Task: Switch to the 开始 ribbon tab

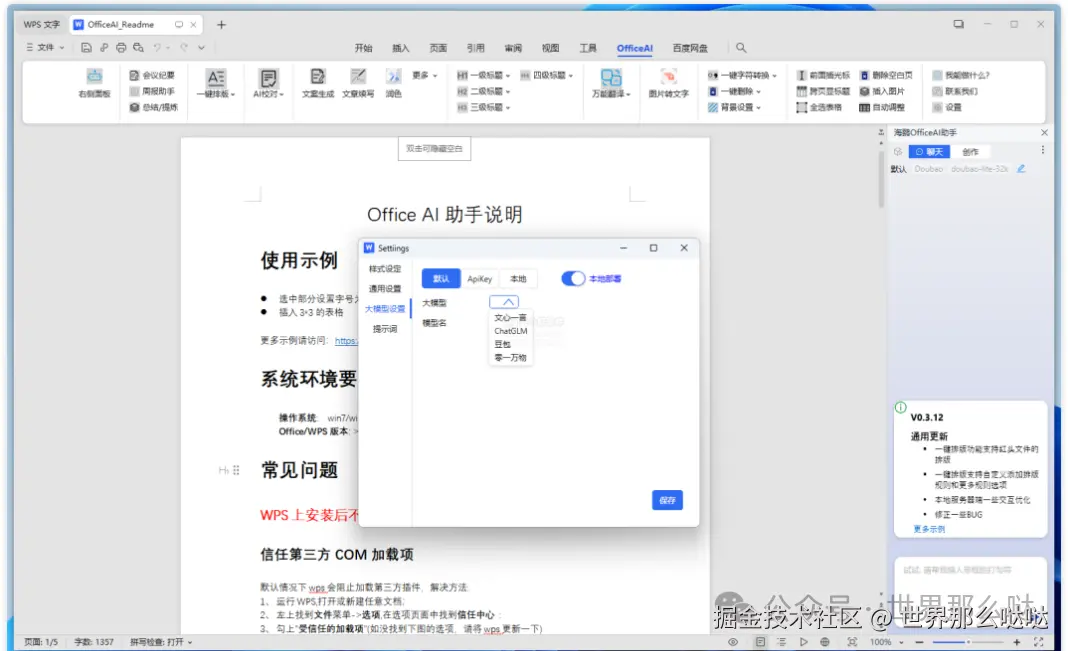Action: pyautogui.click(x=363, y=48)
